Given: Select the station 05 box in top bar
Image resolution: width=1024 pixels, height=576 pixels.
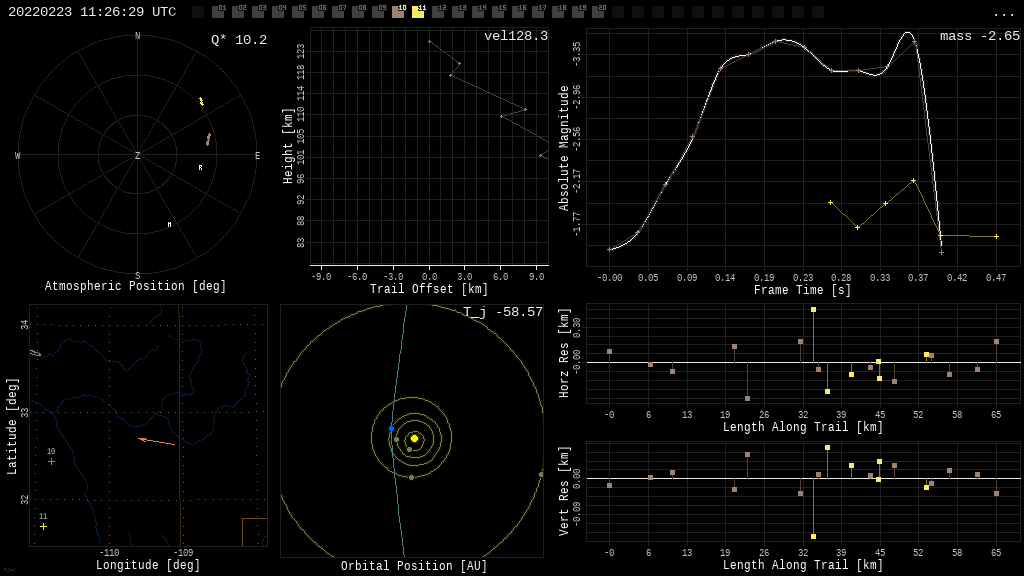Looking at the screenshot, I should 298,12.
